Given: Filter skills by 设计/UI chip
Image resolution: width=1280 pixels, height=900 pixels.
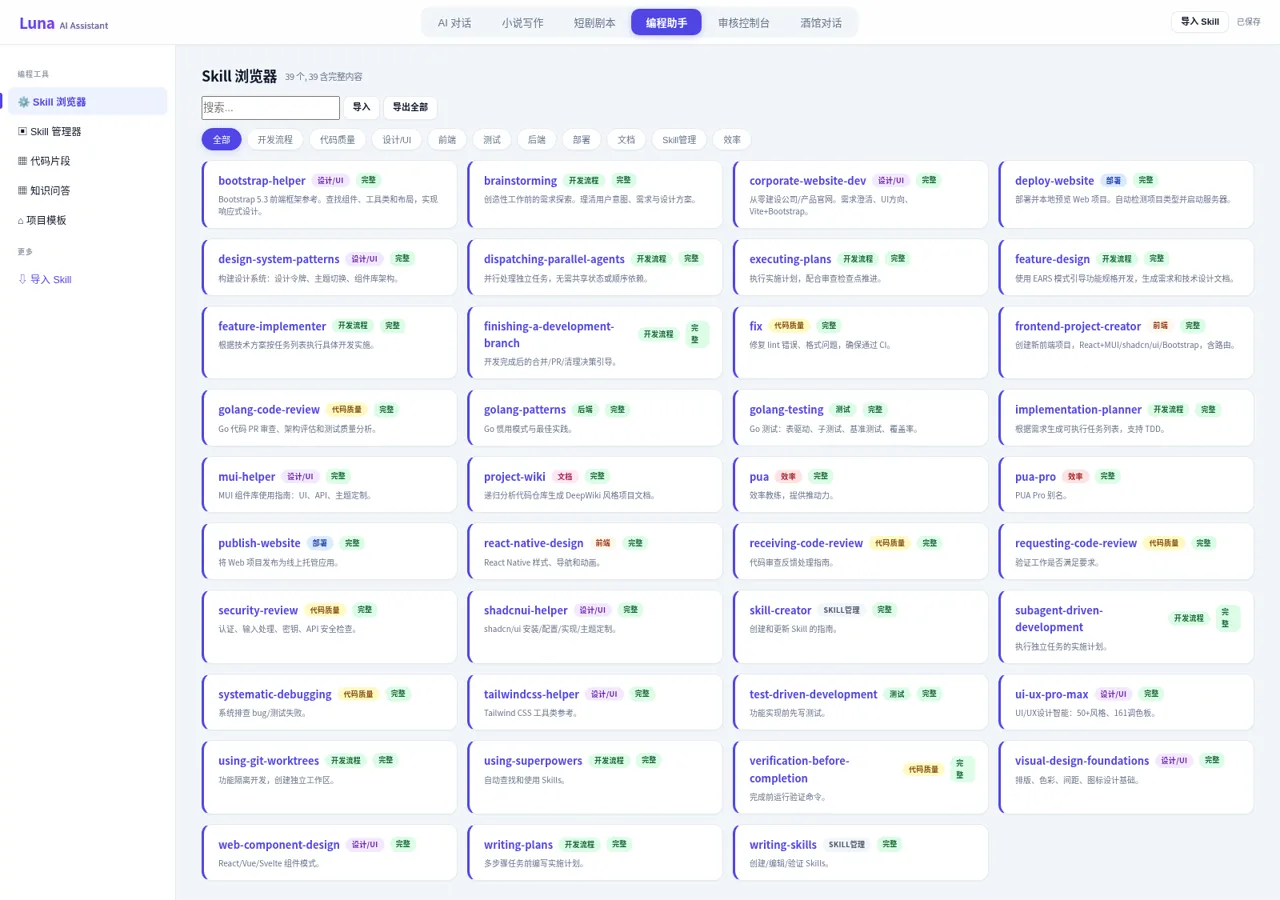Looking at the screenshot, I should pyautogui.click(x=397, y=140).
